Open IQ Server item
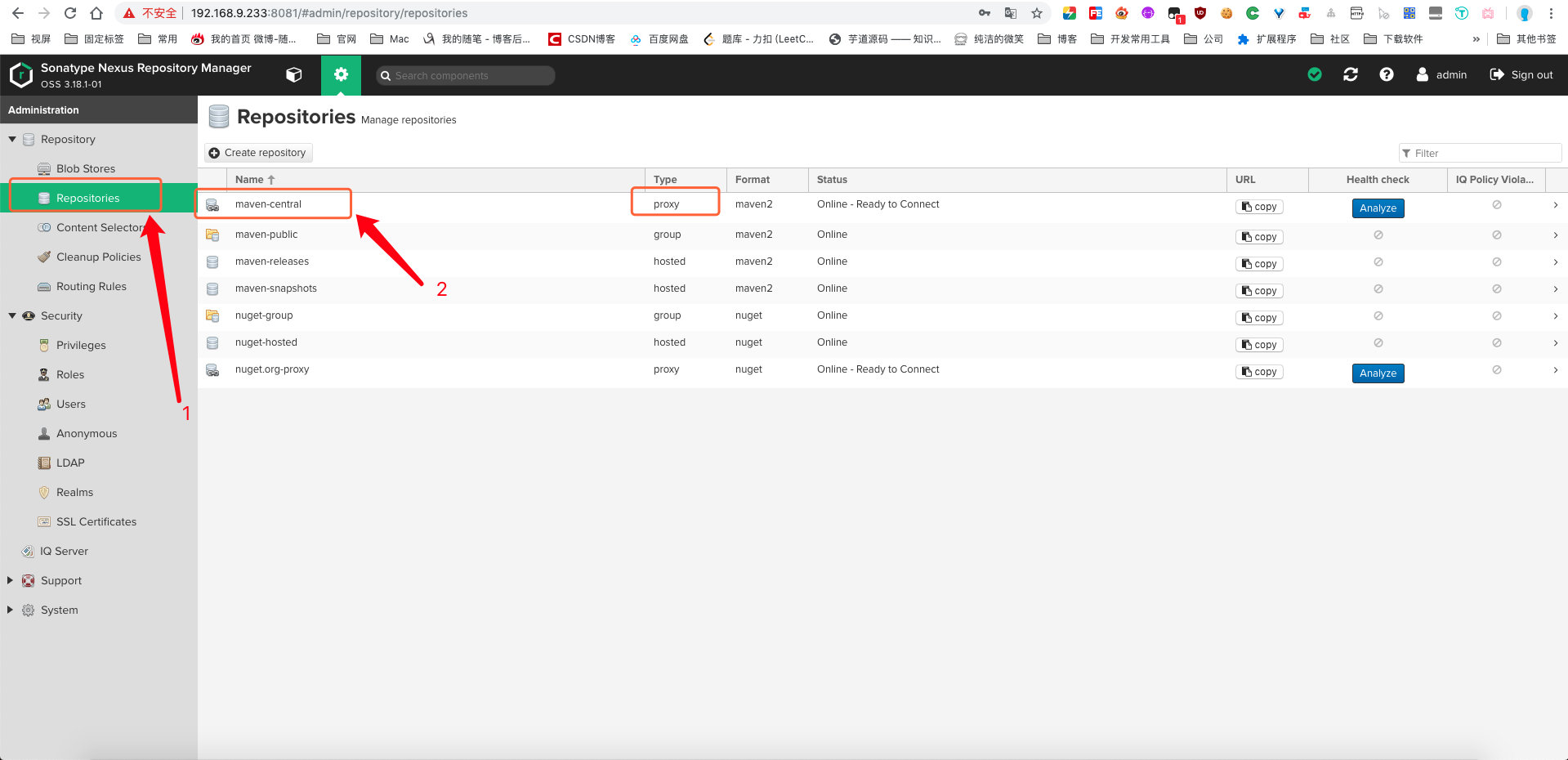The height and width of the screenshot is (760, 1568). tap(64, 552)
